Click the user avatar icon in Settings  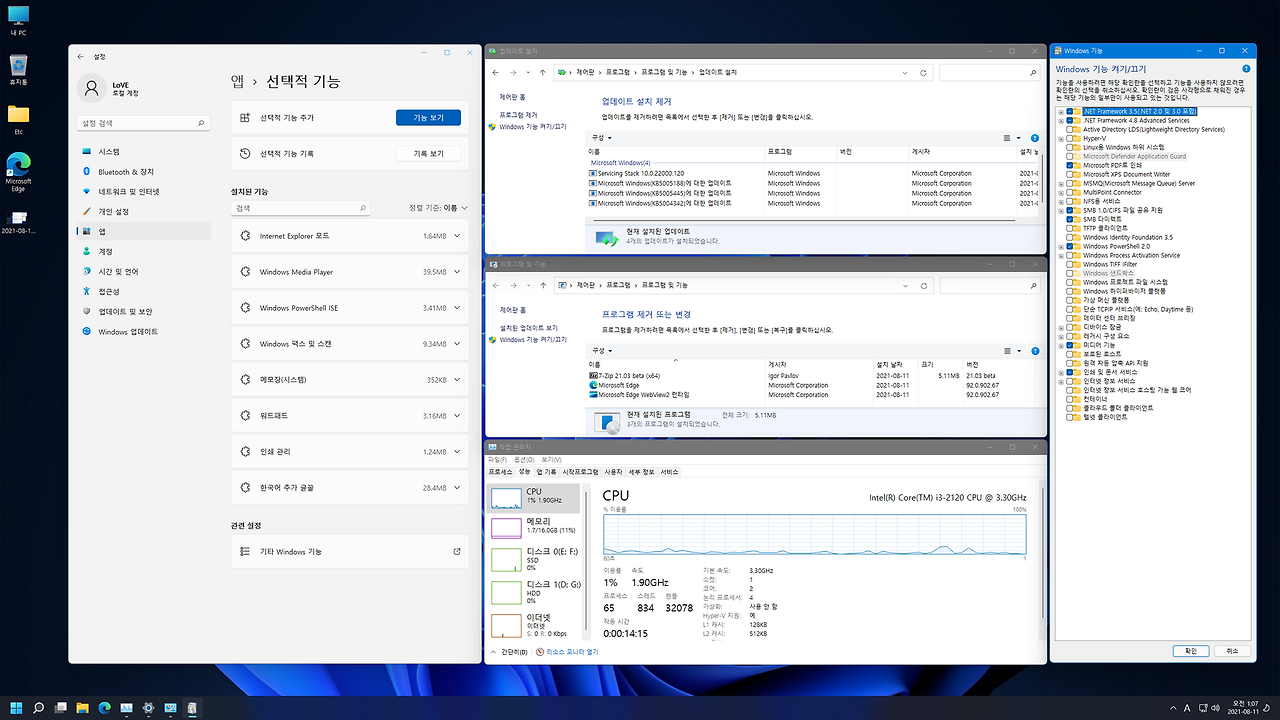click(91, 89)
